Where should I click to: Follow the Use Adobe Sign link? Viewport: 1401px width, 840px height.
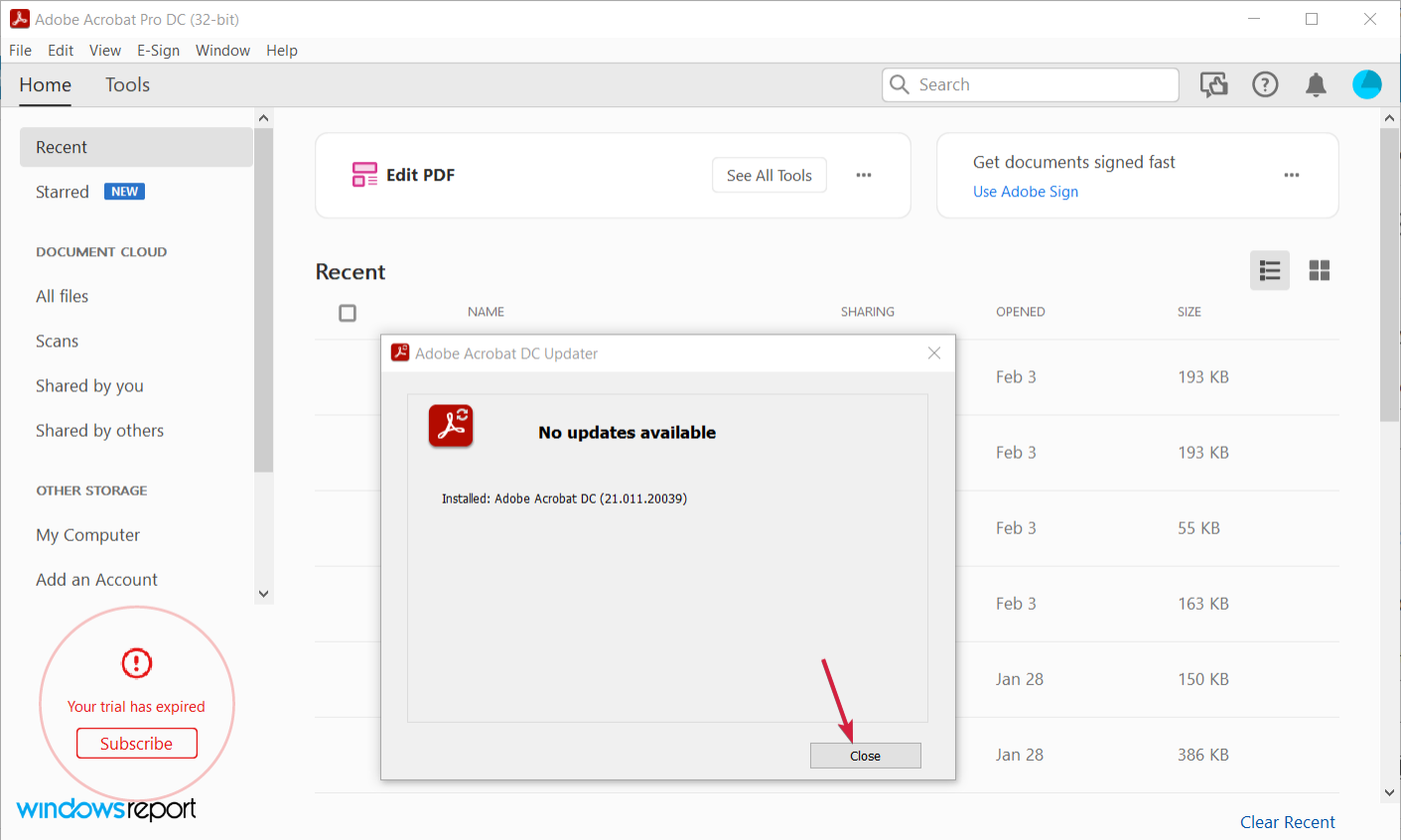pos(1026,192)
